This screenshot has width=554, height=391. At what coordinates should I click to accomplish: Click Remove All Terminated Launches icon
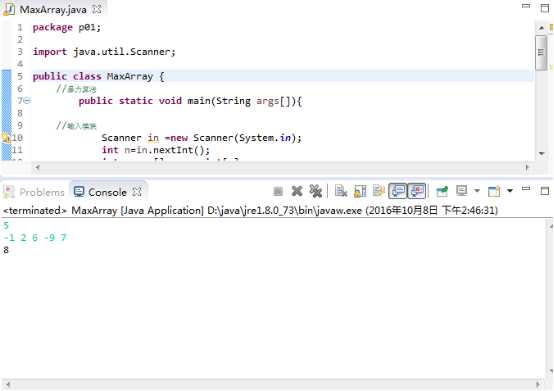pyautogui.click(x=316, y=191)
